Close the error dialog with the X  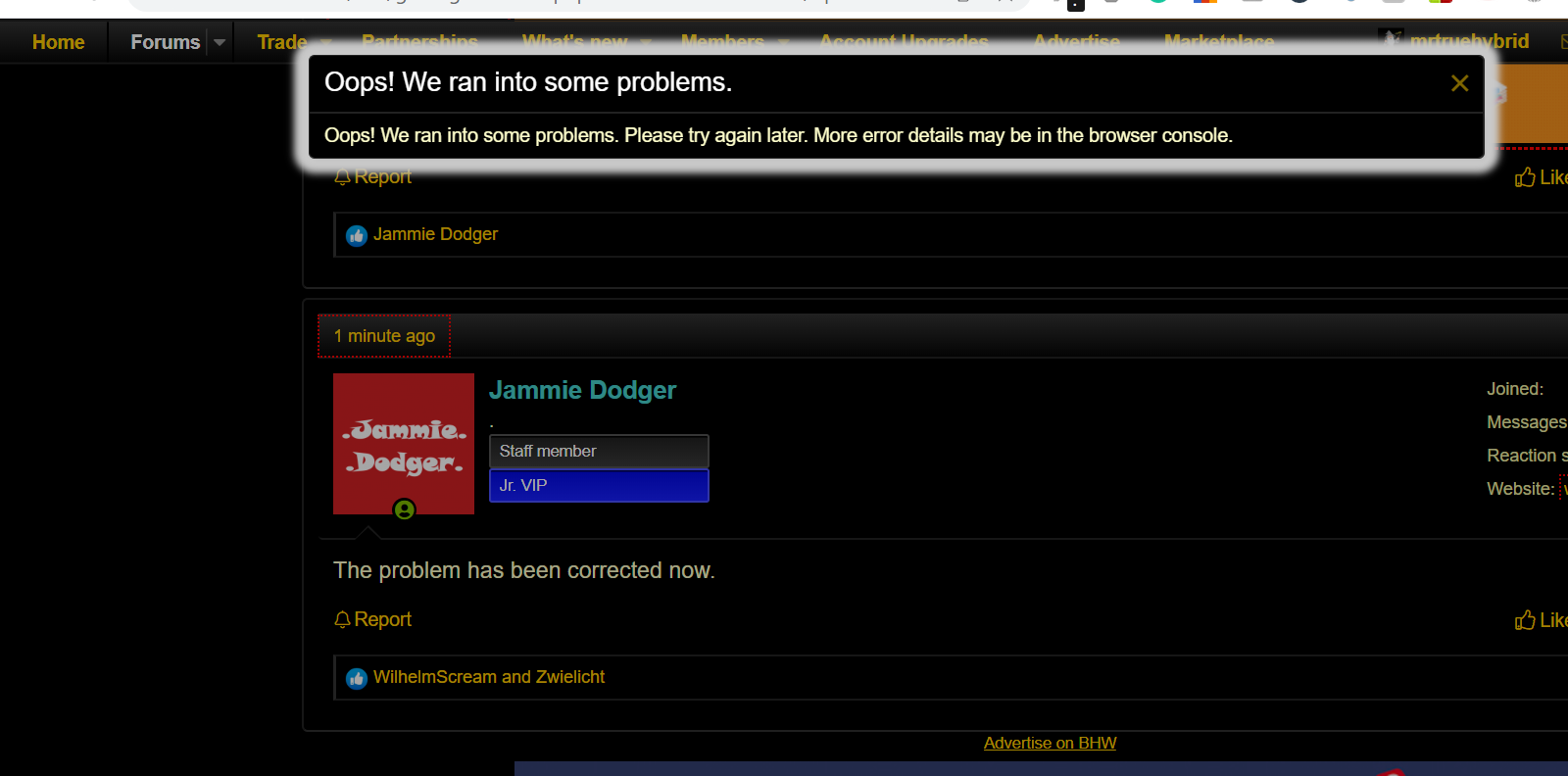[x=1459, y=83]
